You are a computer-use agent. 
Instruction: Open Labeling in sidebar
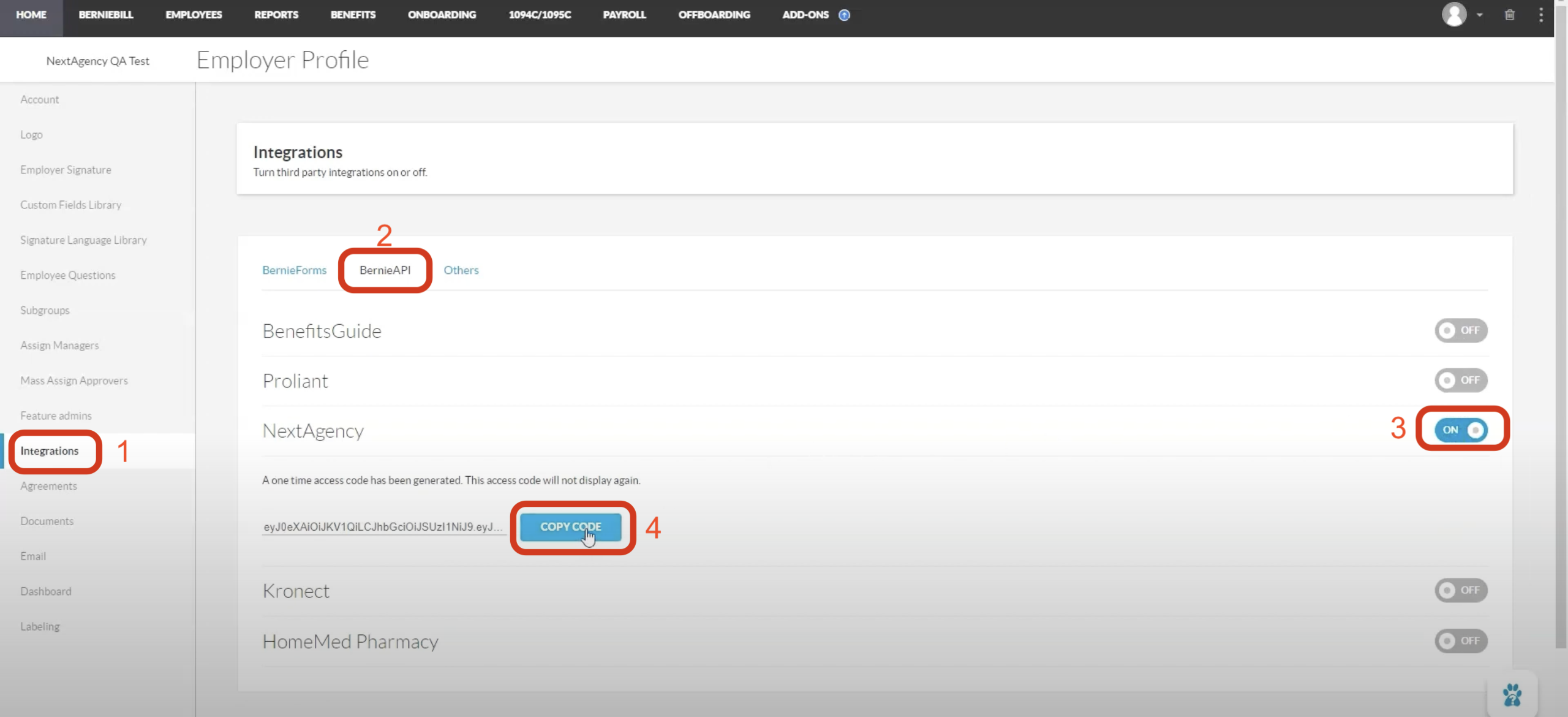click(40, 626)
